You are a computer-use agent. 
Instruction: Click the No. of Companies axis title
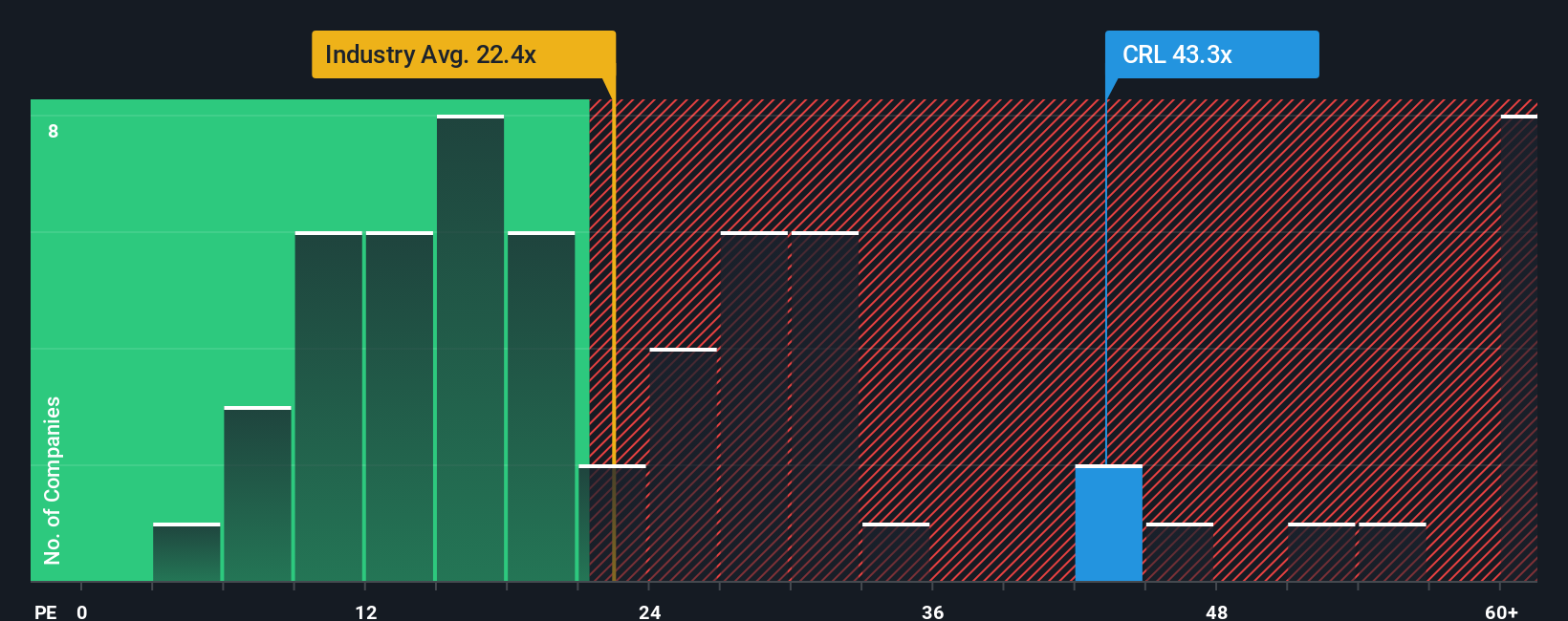[x=53, y=481]
